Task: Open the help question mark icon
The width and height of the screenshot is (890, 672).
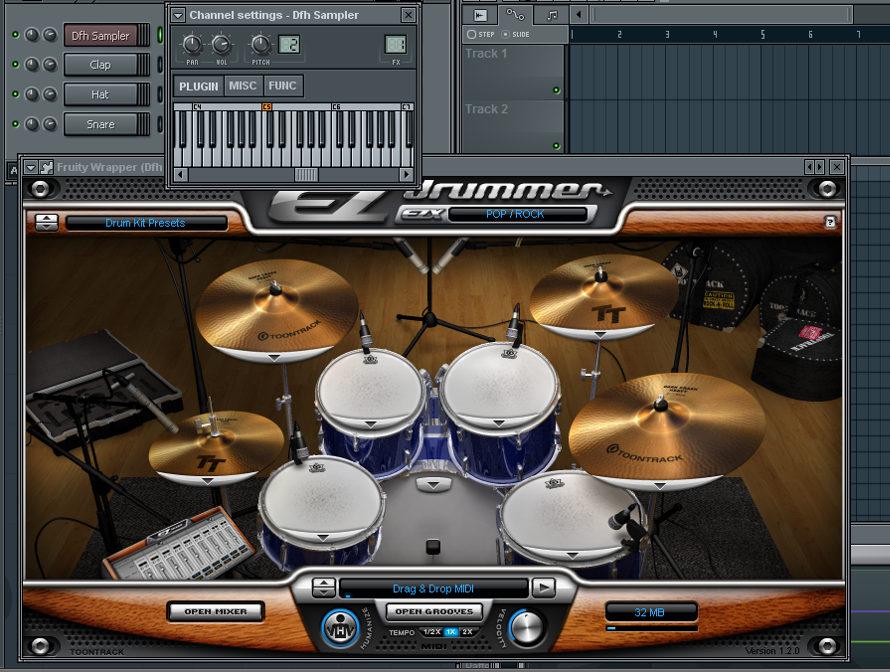Action: point(830,222)
